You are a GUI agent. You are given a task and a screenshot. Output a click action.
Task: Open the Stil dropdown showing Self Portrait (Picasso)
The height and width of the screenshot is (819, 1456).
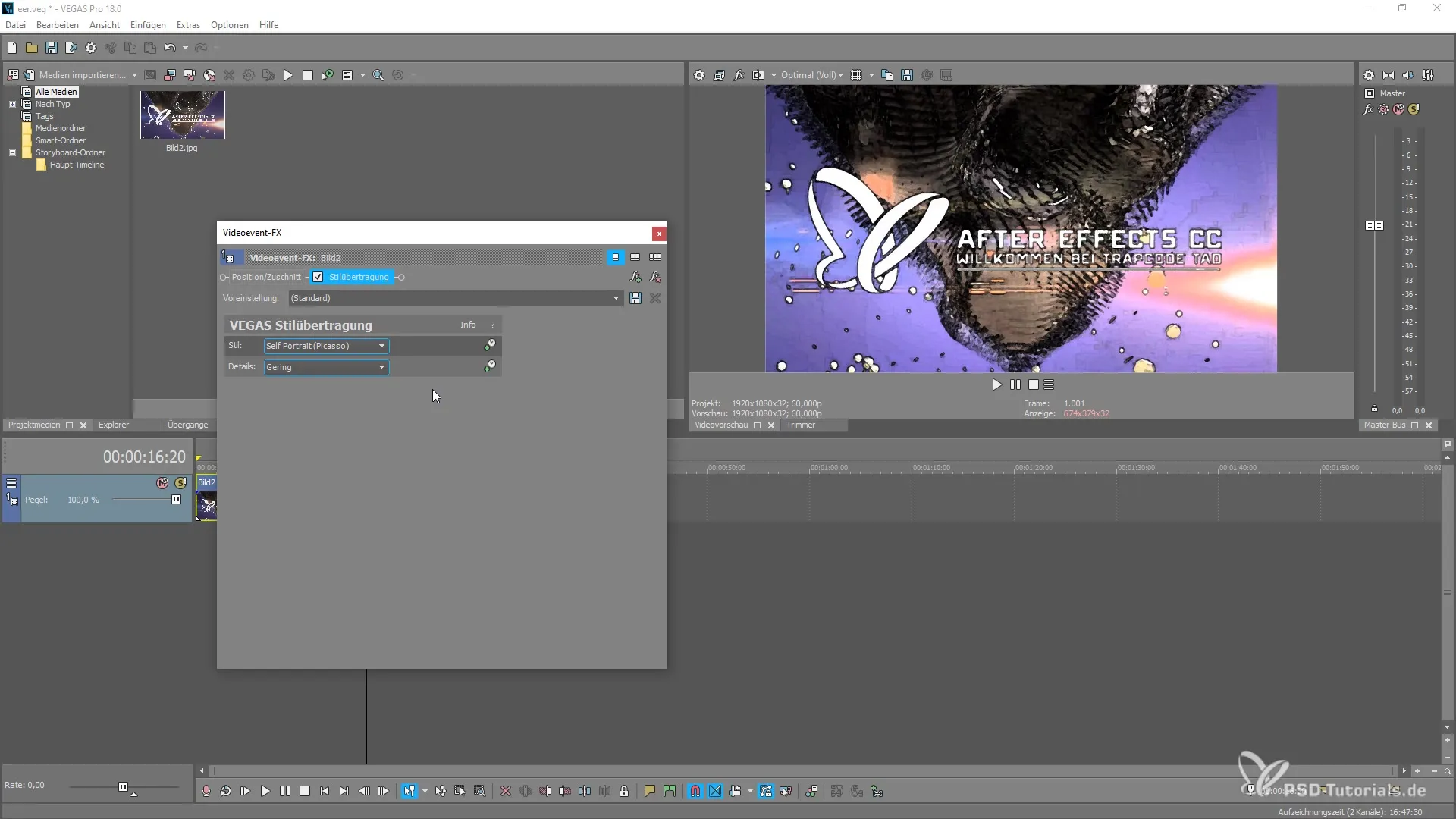(326, 346)
